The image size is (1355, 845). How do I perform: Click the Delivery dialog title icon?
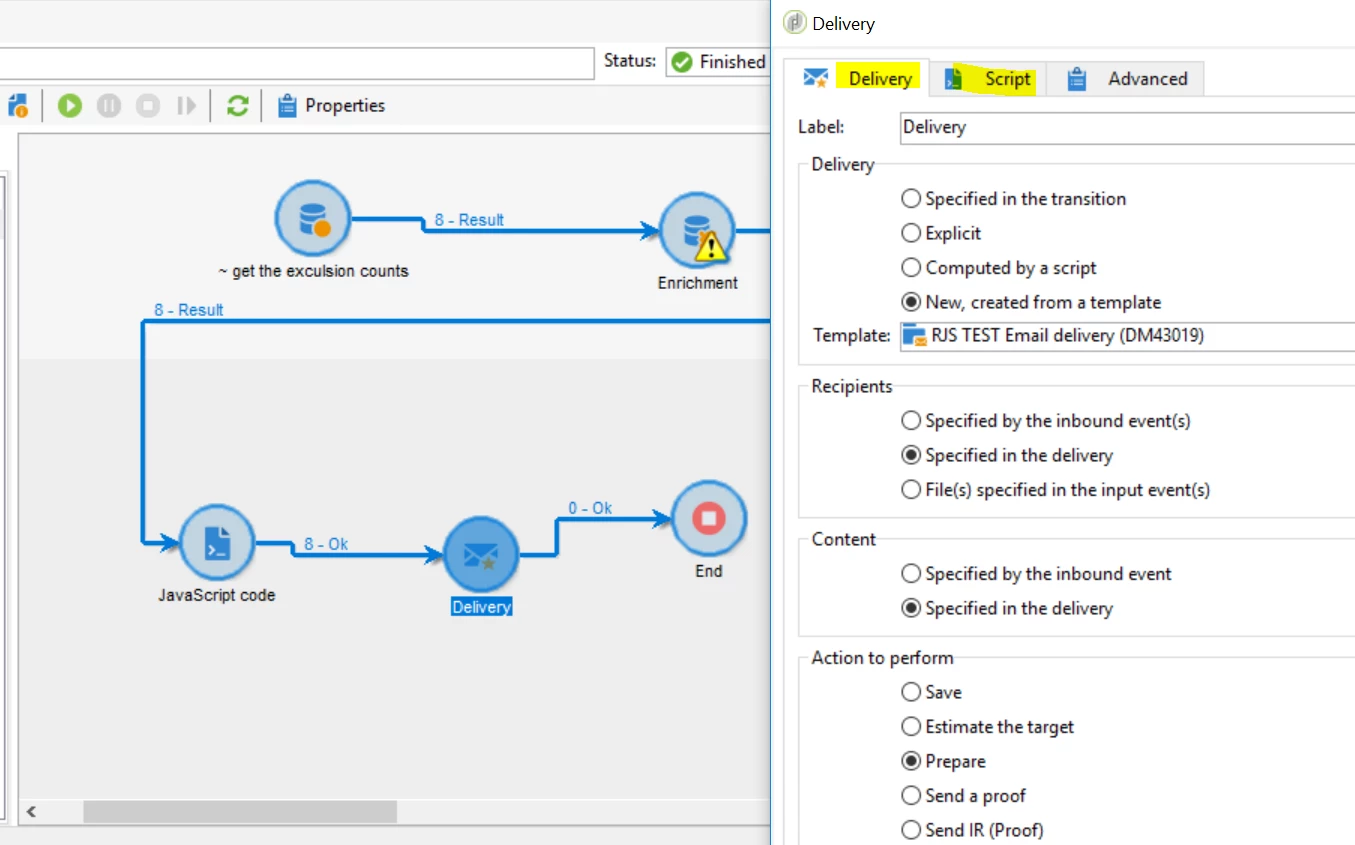click(x=794, y=23)
